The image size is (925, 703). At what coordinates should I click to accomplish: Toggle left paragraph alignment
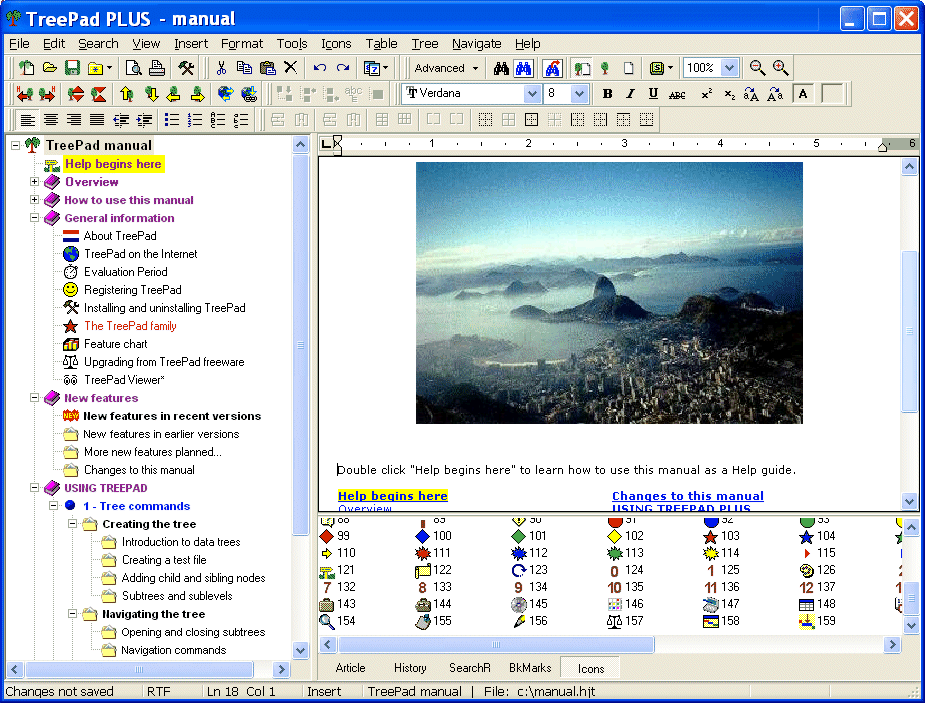point(27,120)
